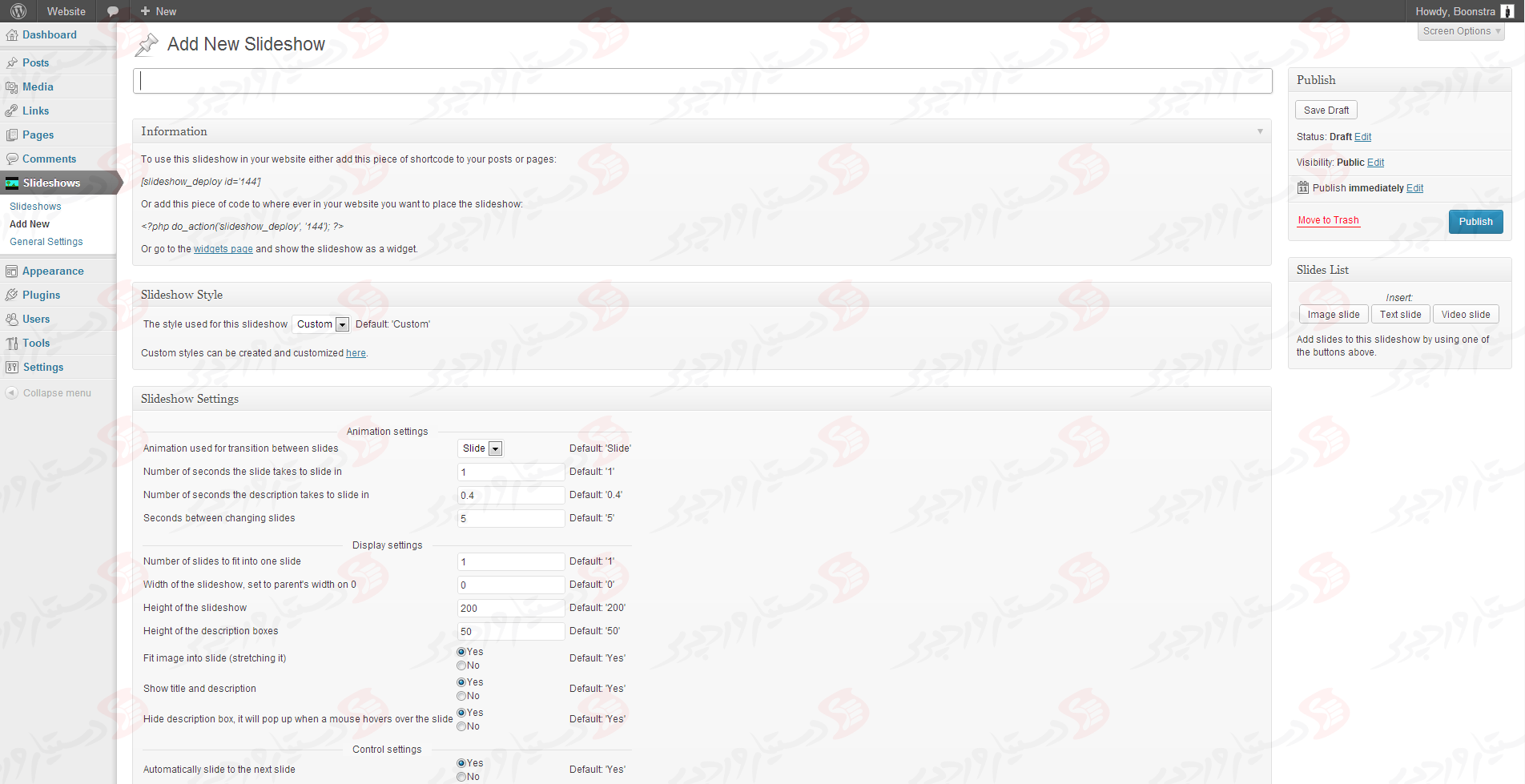Click the Plugins plug icon
The height and width of the screenshot is (784, 1525).
point(11,296)
